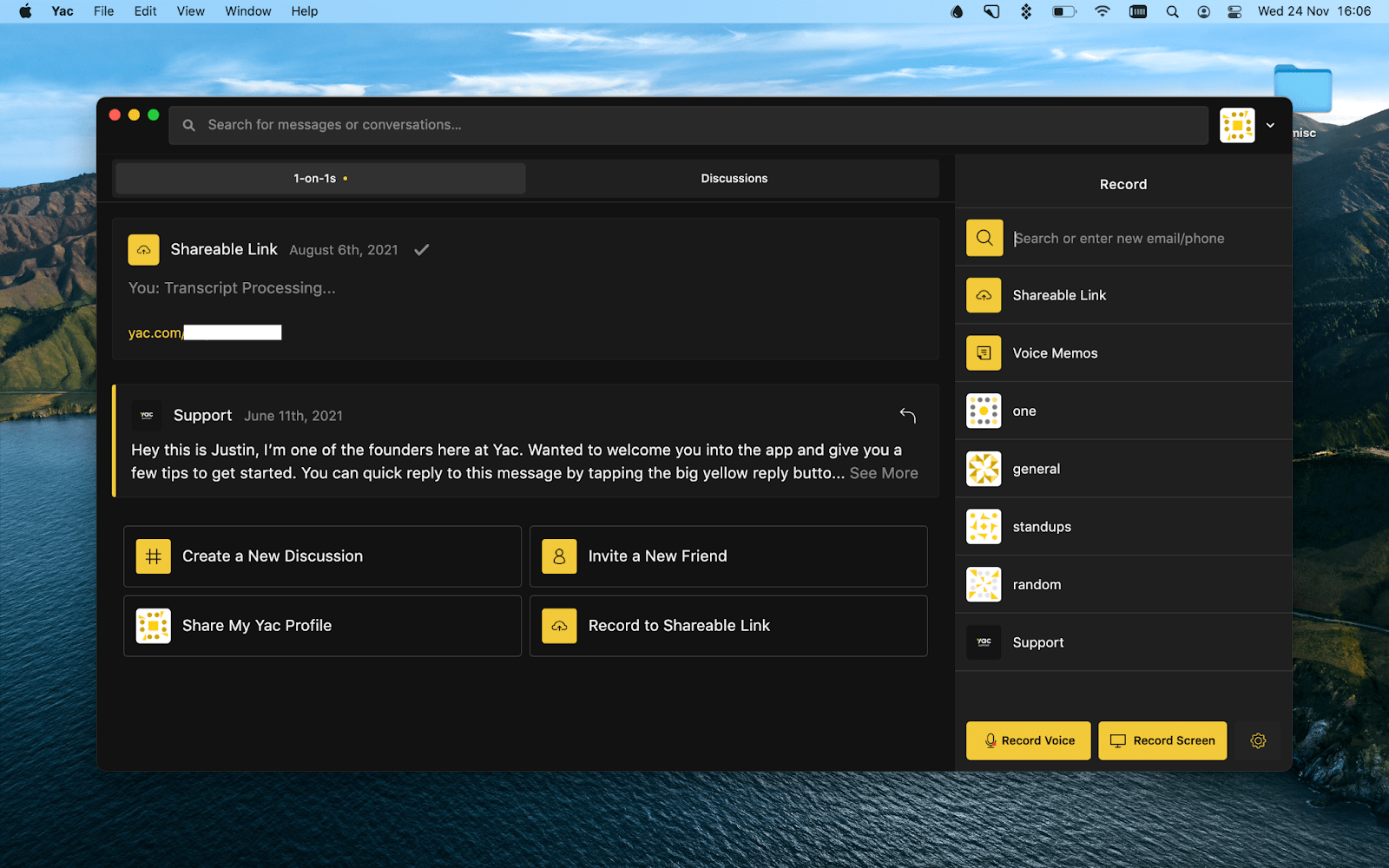Open the Shareable Link conversation title
Image resolution: width=1389 pixels, height=868 pixels.
pyautogui.click(x=224, y=249)
